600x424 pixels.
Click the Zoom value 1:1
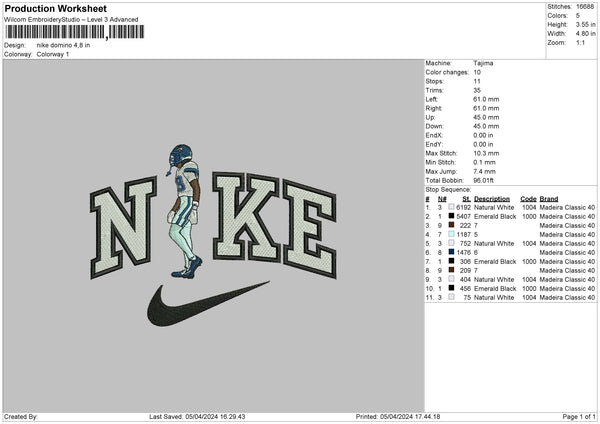[580, 42]
